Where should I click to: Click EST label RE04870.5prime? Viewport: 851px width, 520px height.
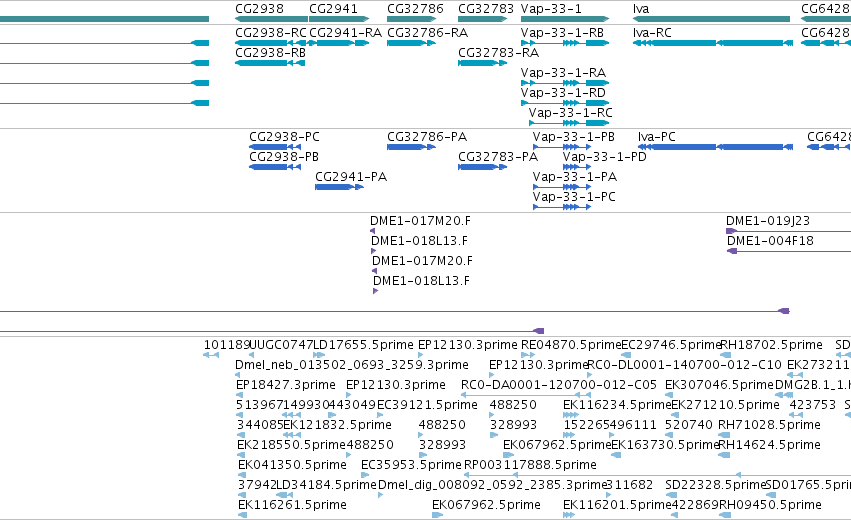pos(570,345)
